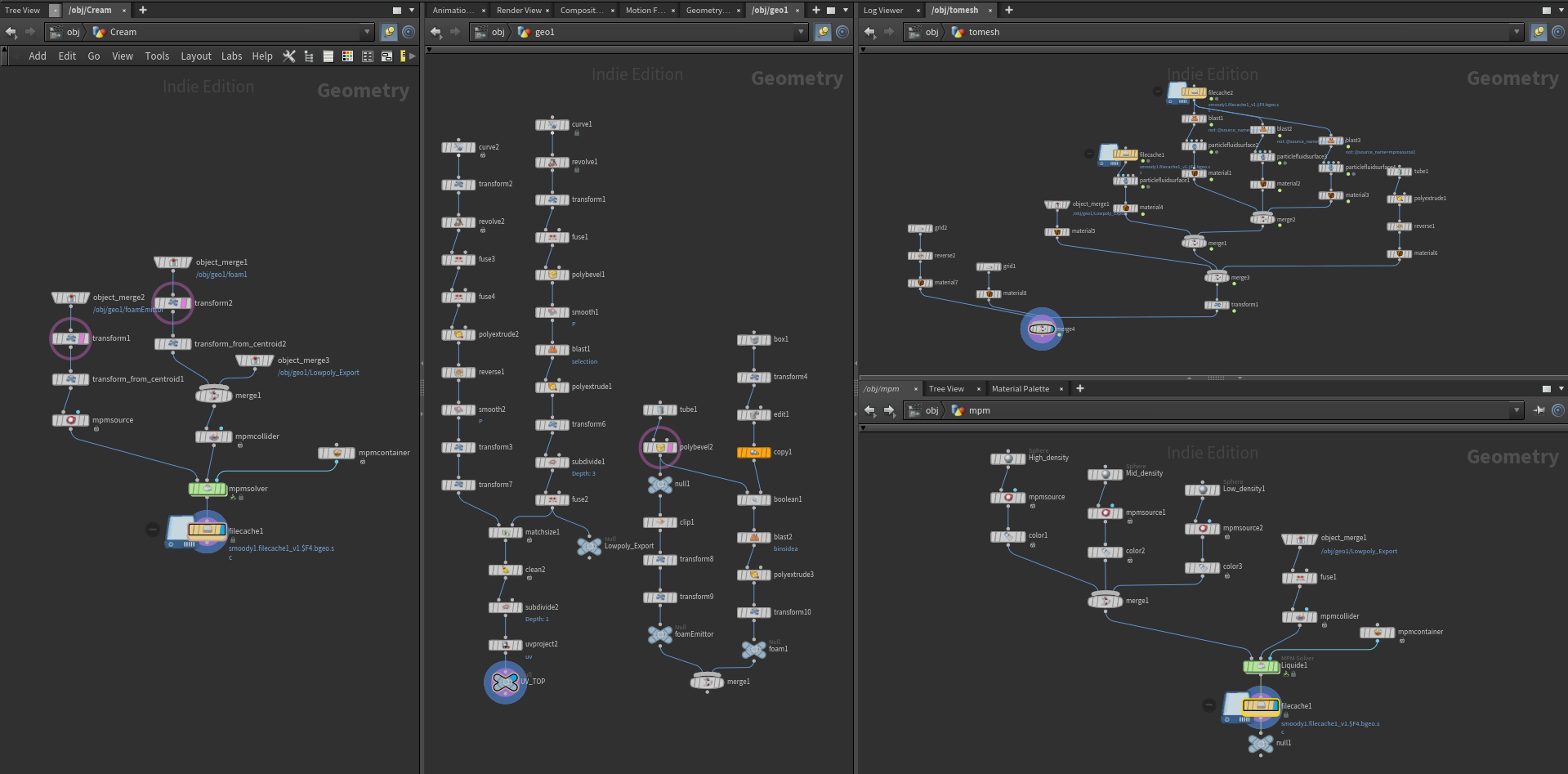Select the orange copy1 node

point(754,452)
